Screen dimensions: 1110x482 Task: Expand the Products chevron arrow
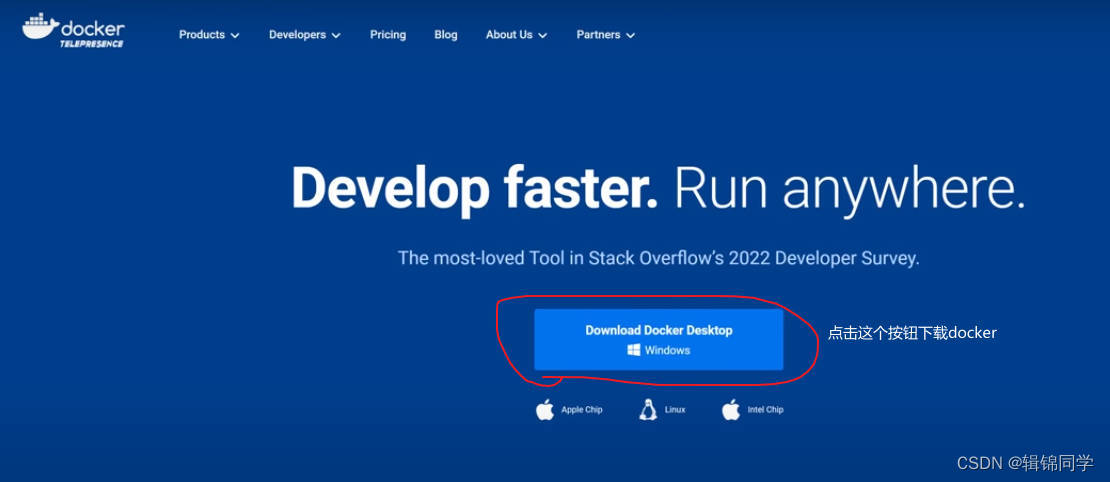pos(235,35)
